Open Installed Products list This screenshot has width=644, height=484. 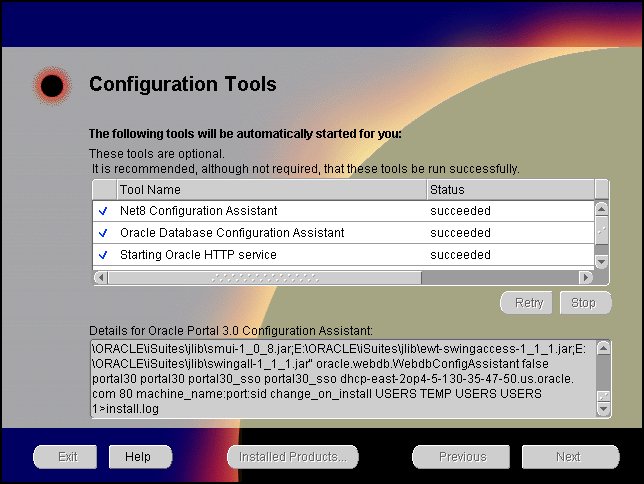point(293,456)
